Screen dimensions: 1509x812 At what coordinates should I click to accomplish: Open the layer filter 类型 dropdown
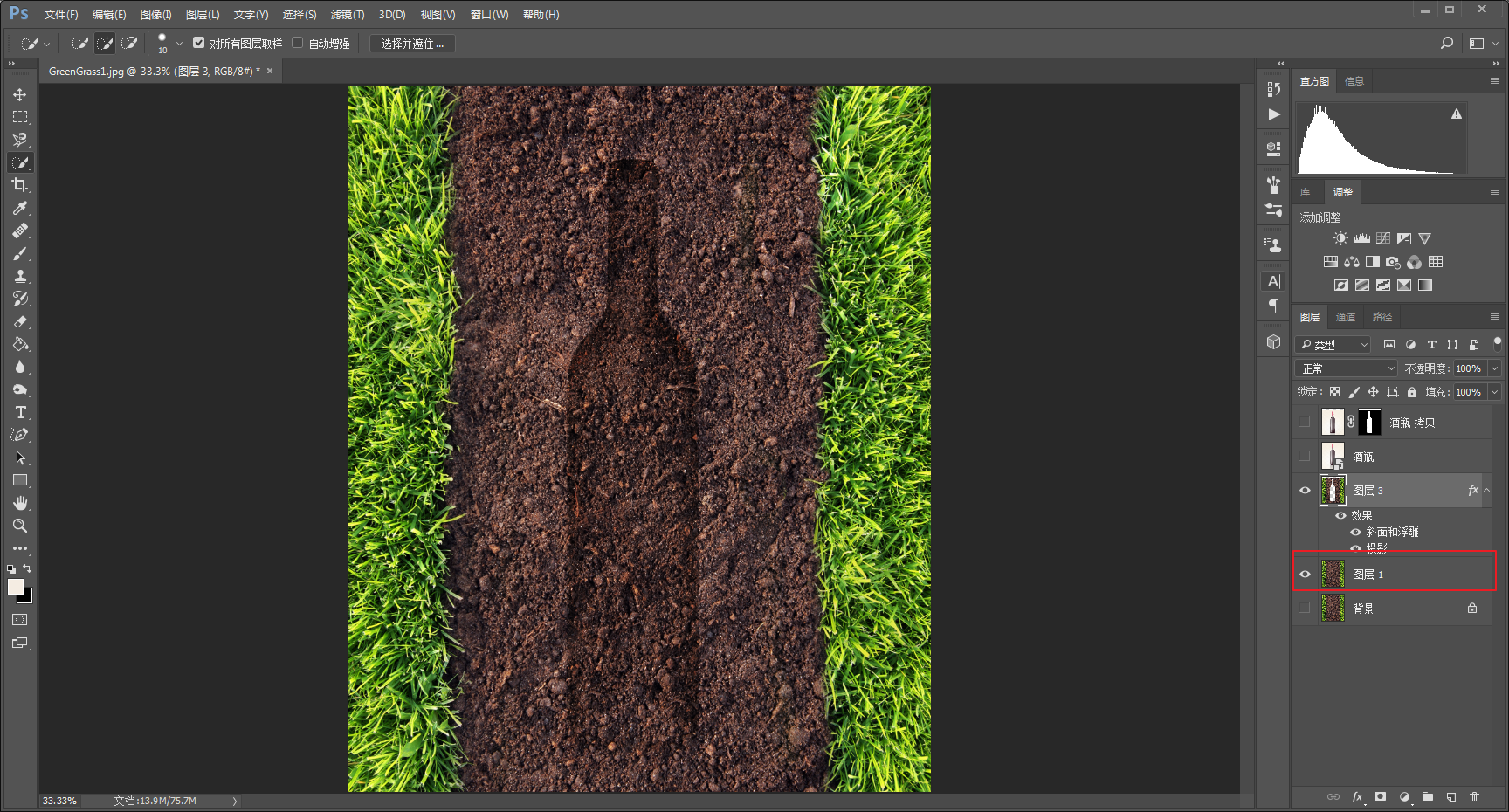point(1333,344)
